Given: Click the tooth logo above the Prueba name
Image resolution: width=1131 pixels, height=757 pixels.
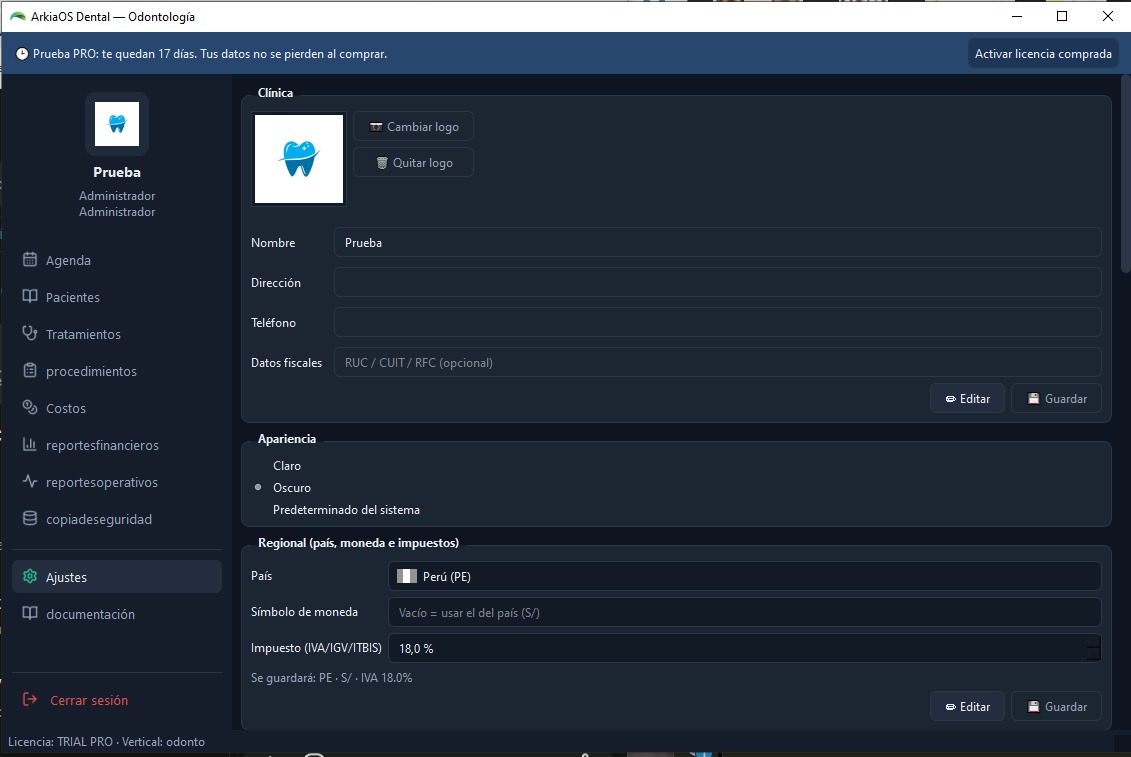Looking at the screenshot, I should pyautogui.click(x=117, y=124).
